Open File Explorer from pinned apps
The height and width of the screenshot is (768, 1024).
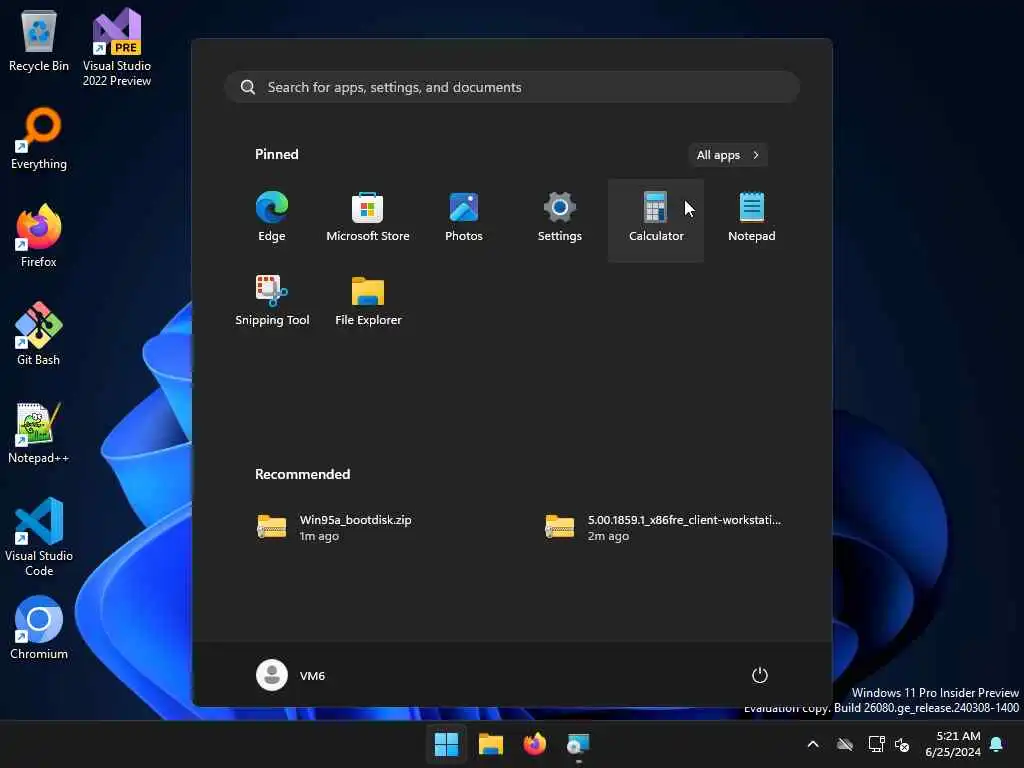click(368, 302)
